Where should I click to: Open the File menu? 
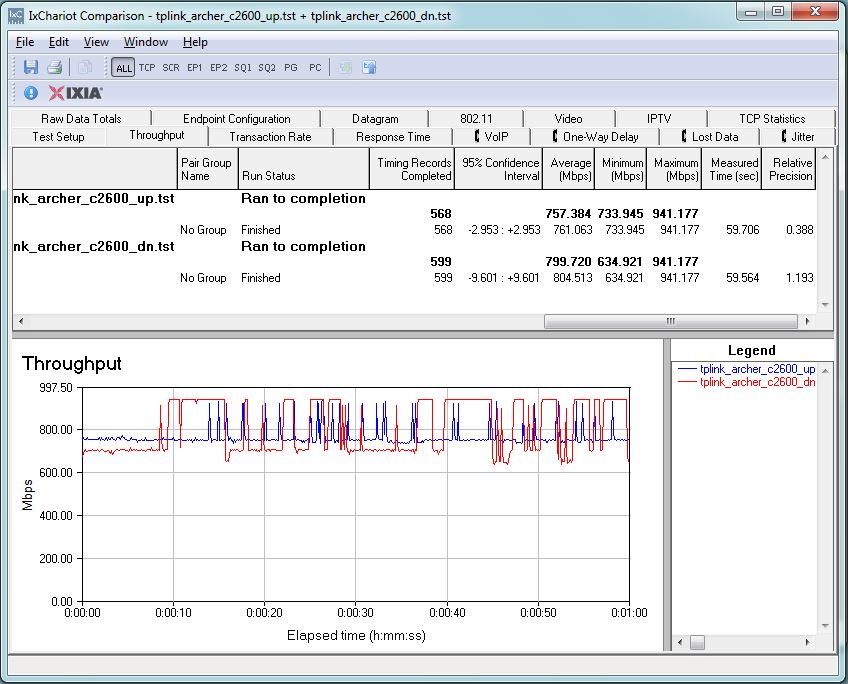(25, 42)
